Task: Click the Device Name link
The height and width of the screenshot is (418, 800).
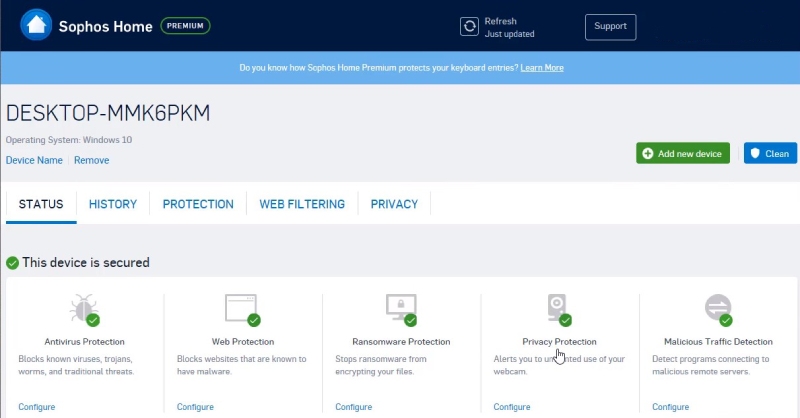Action: (34, 160)
